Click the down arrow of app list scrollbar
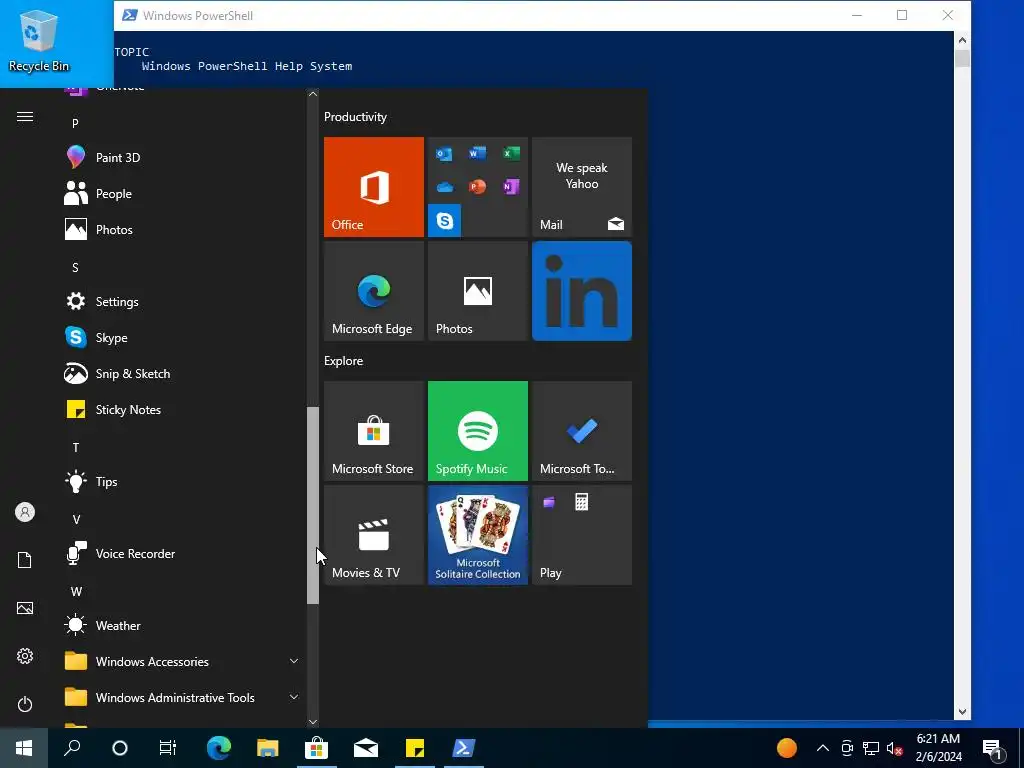This screenshot has width=1024, height=768. click(313, 722)
